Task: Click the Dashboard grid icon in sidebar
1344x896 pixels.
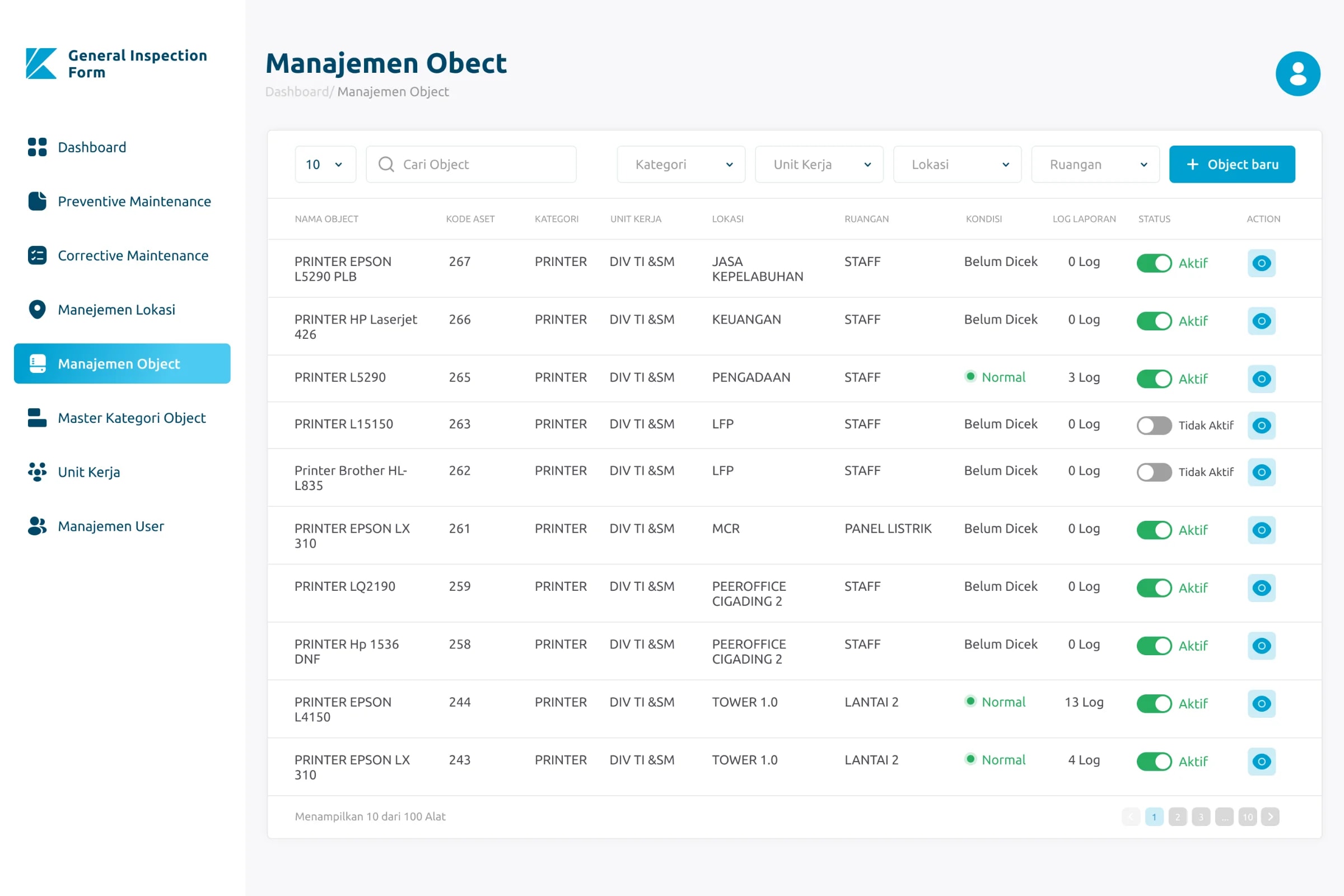Action: (37, 147)
